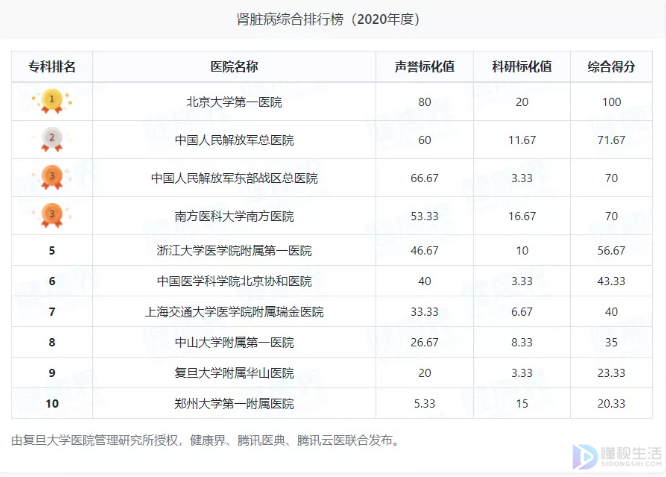
Task: Click the 专科排名 column header
Action: [52, 67]
